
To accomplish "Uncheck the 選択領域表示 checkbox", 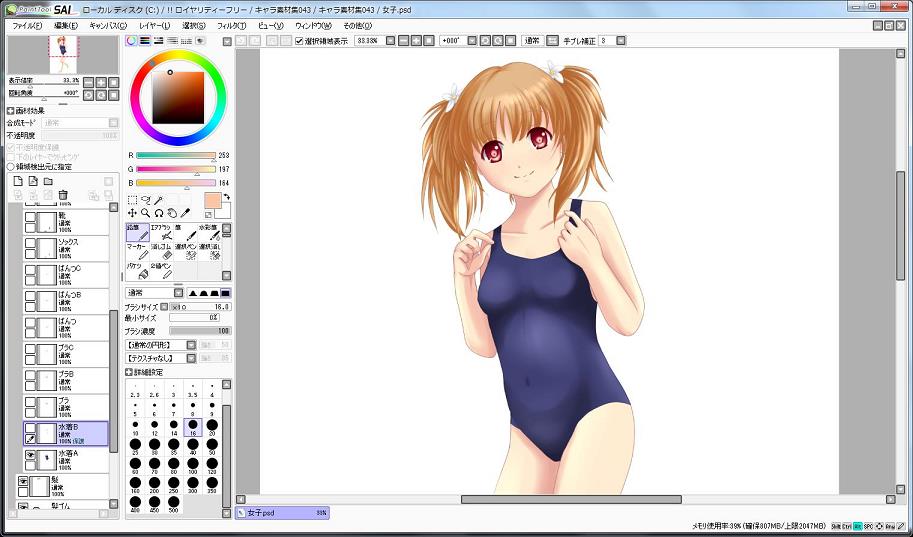I will [299, 41].
